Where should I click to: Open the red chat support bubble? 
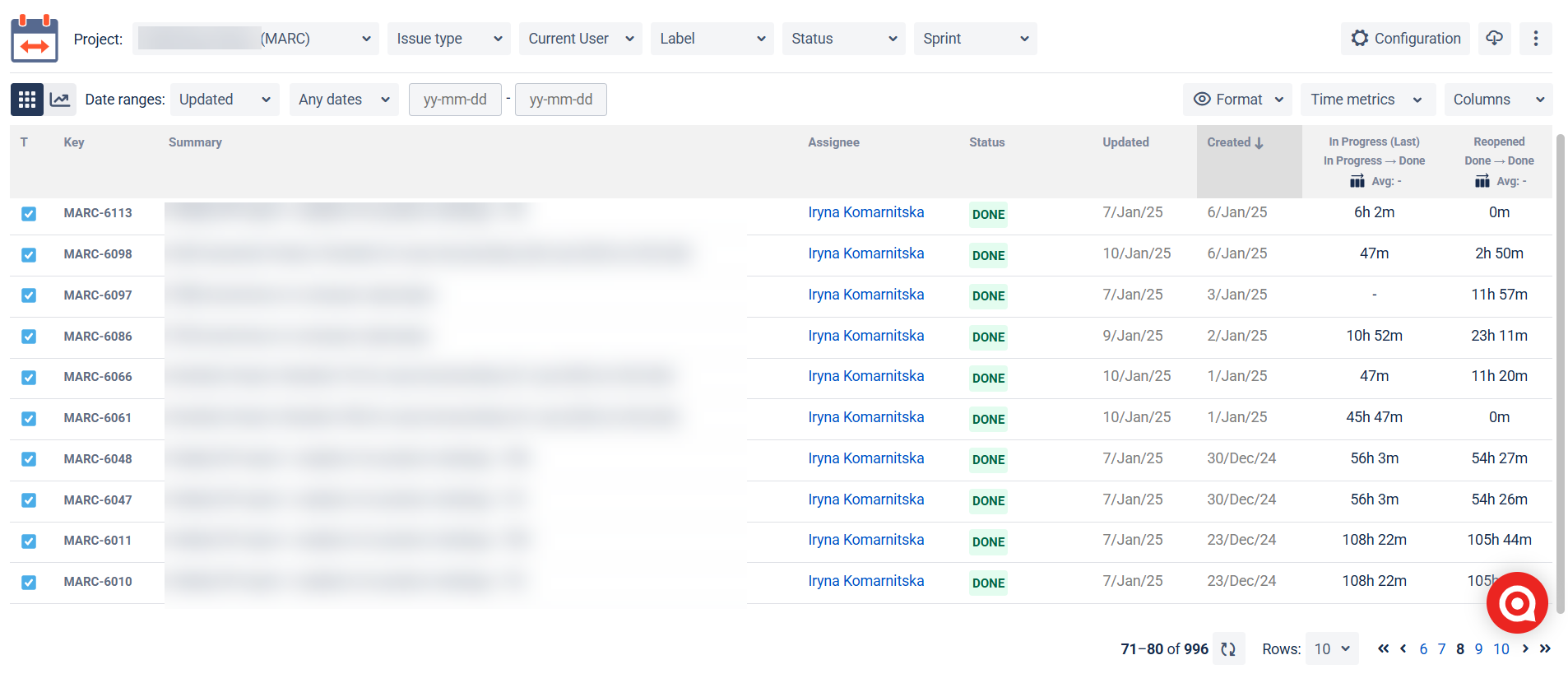pyautogui.click(x=1516, y=603)
